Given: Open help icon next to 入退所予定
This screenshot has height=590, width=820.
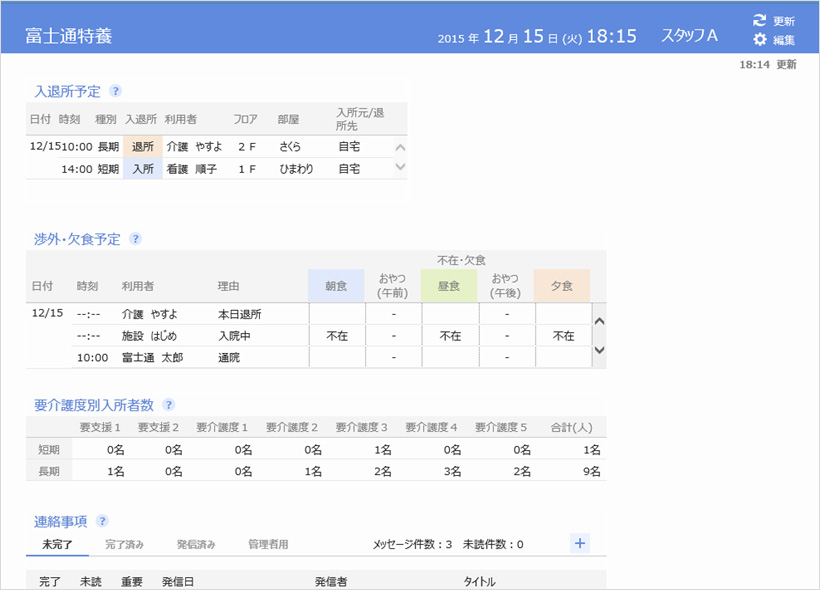Looking at the screenshot, I should pos(116,91).
